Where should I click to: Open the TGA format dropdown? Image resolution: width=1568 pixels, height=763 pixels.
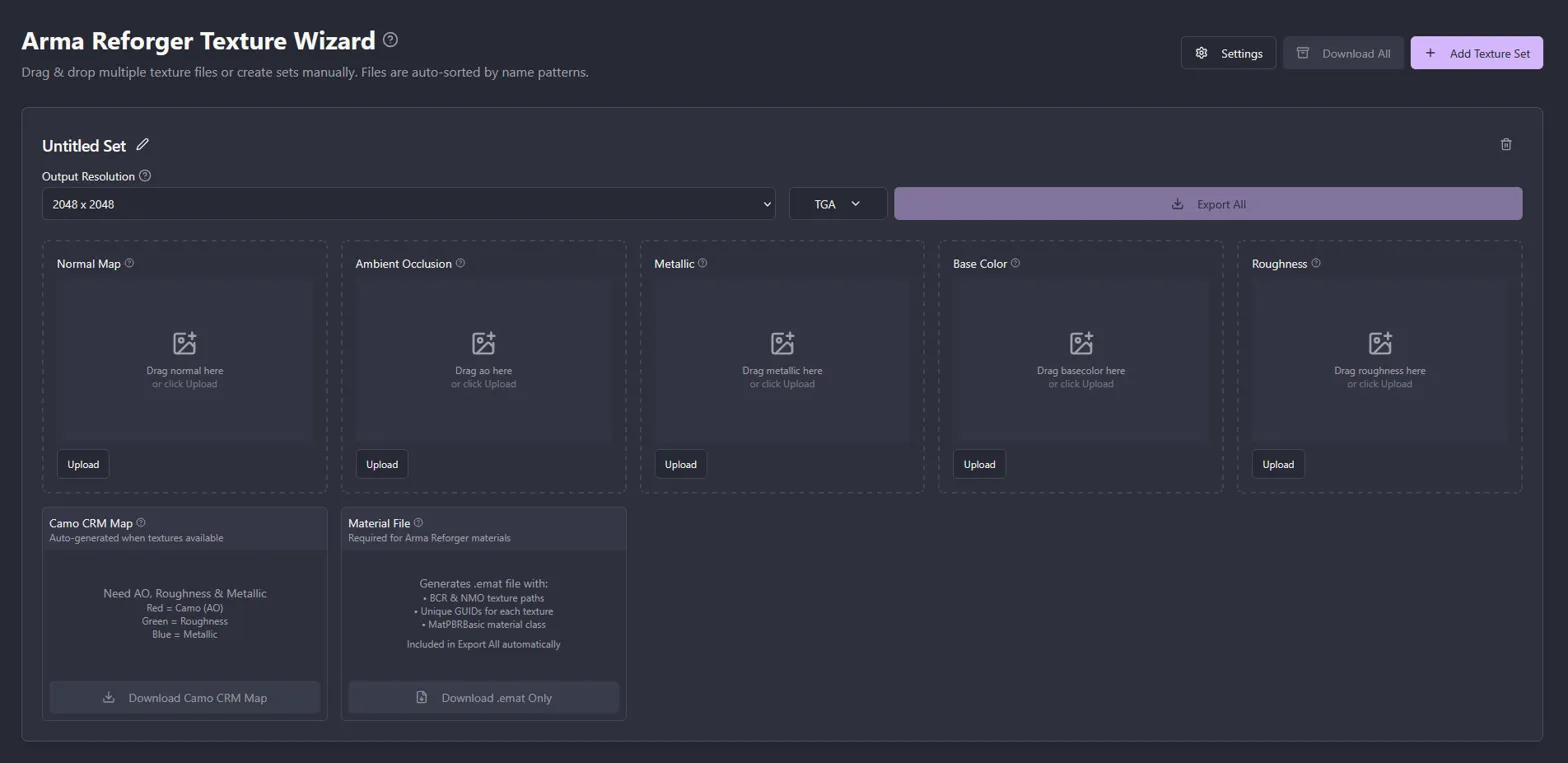click(x=837, y=204)
